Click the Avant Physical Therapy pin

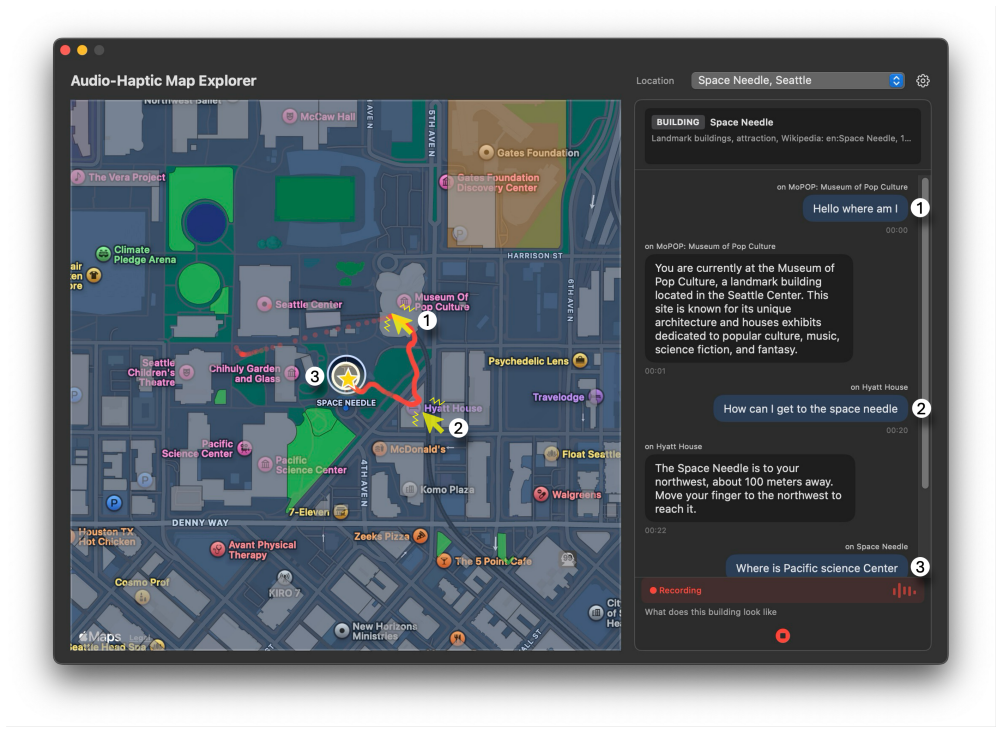pyautogui.click(x=218, y=549)
